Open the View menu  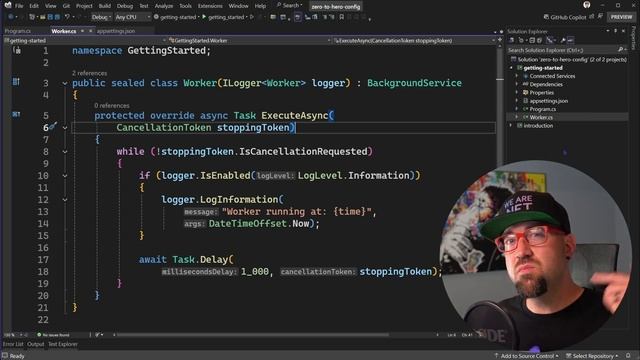[x=51, y=6]
